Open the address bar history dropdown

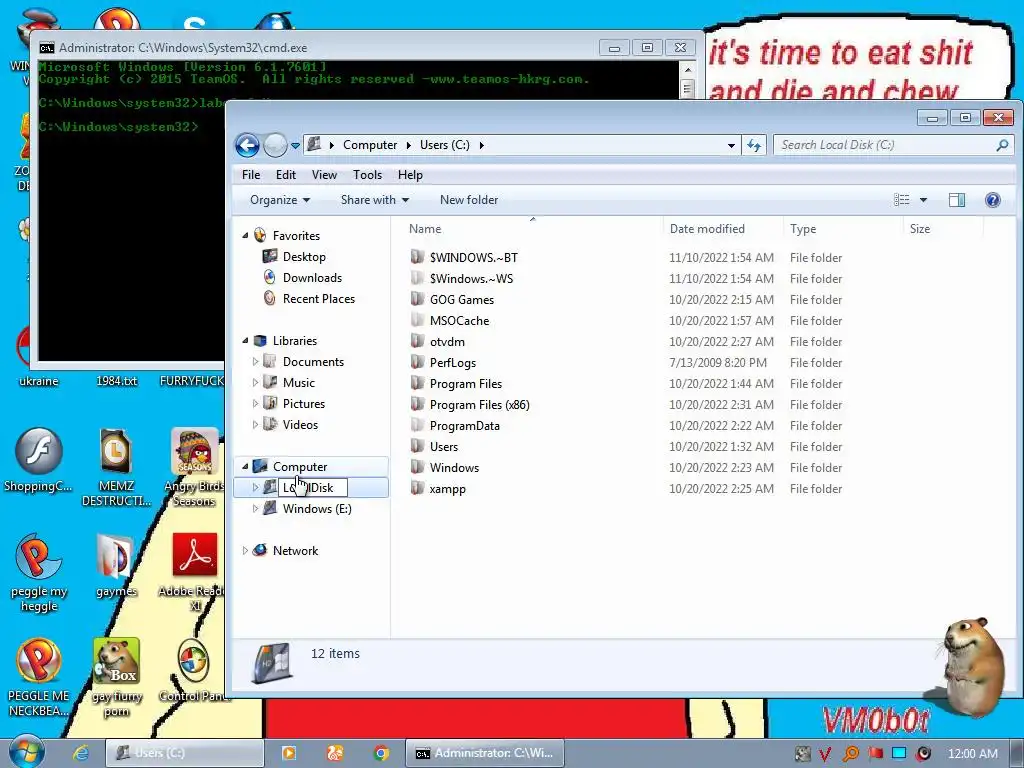(x=731, y=145)
